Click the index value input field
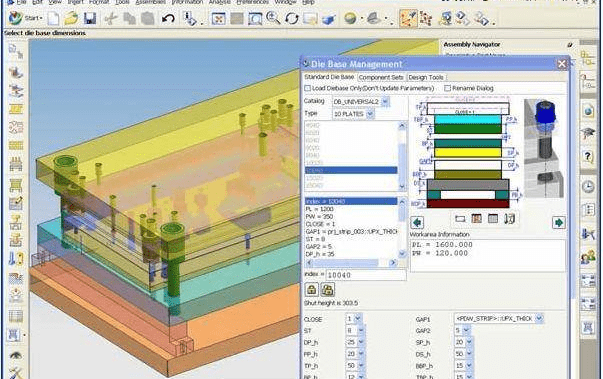The width and height of the screenshot is (603, 379). click(366, 275)
